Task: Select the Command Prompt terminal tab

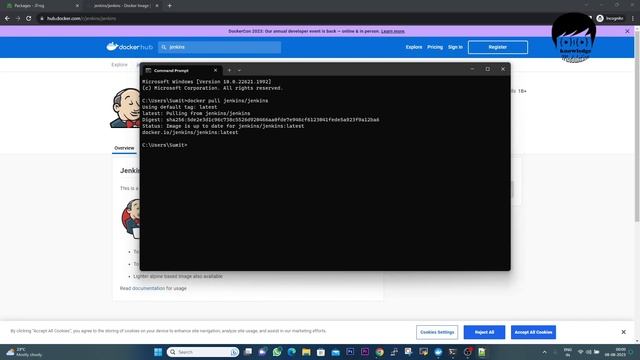Action: pos(182,70)
